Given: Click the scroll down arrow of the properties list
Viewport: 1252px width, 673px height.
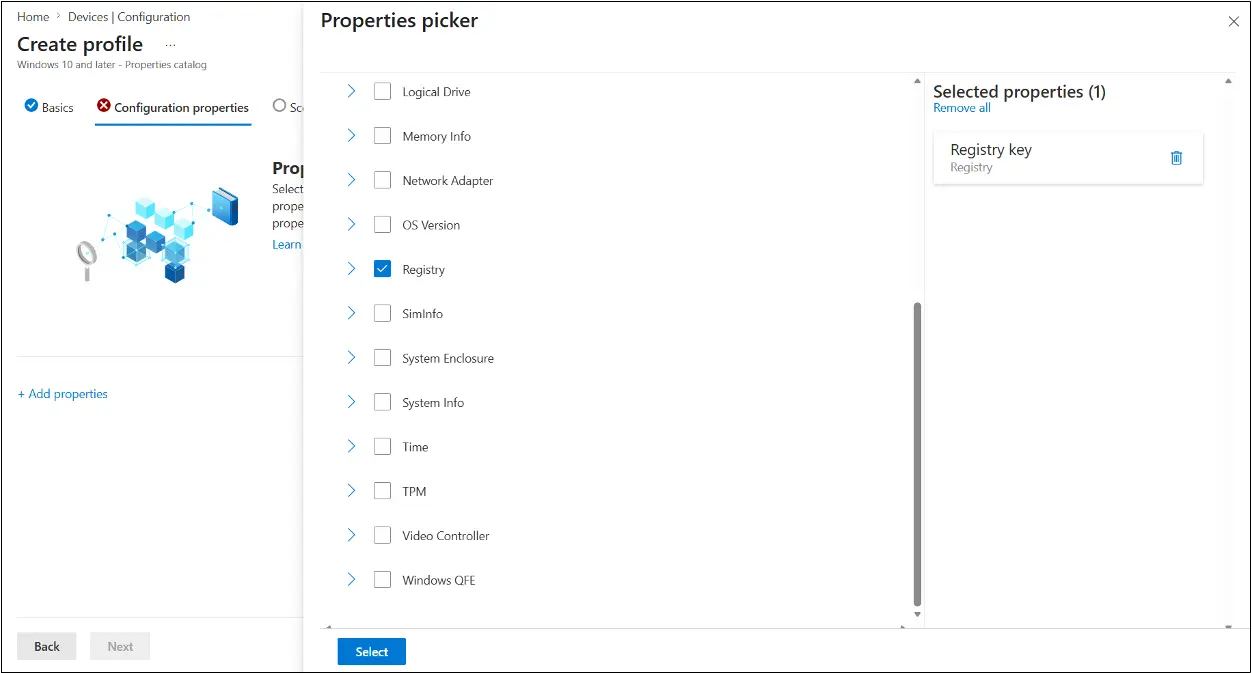Looking at the screenshot, I should tap(917, 615).
